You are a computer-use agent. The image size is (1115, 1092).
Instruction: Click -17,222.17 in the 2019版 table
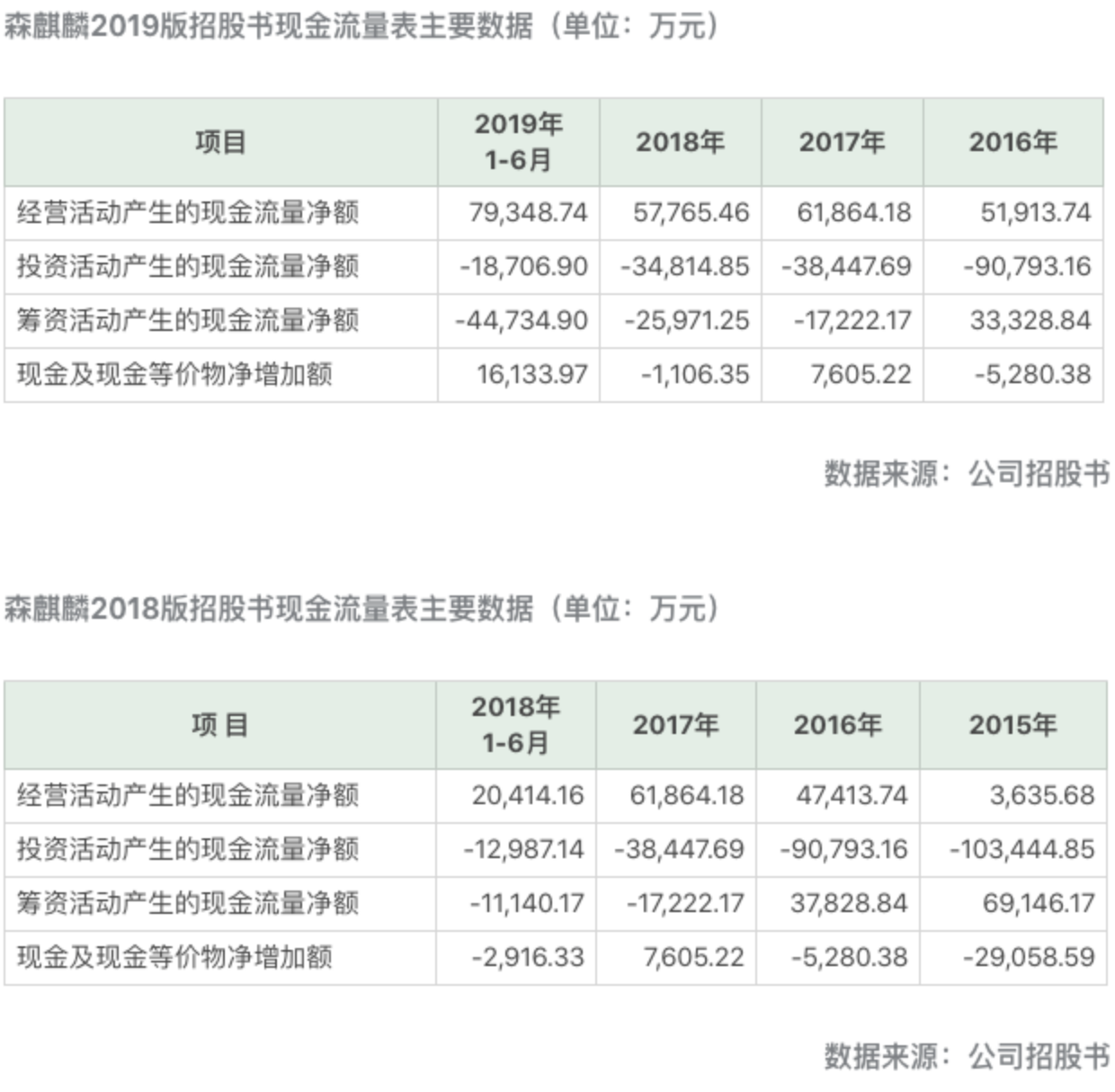852,320
